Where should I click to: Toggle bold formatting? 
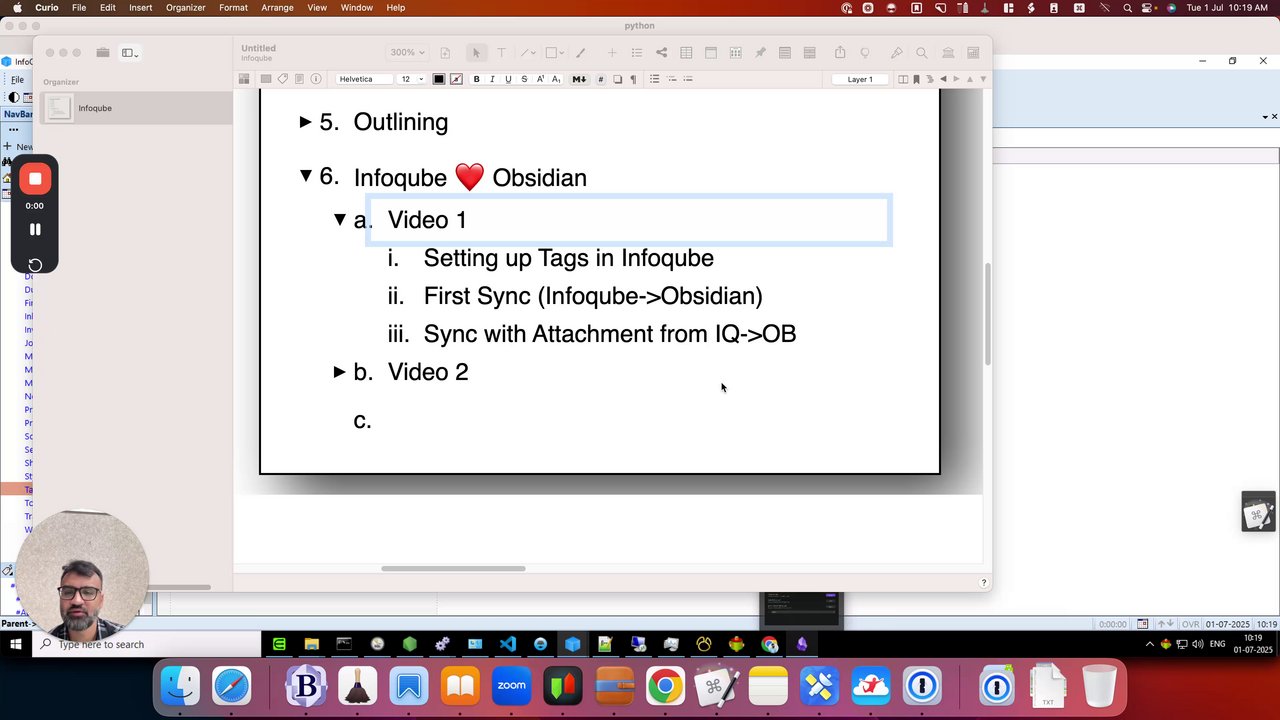(x=477, y=79)
